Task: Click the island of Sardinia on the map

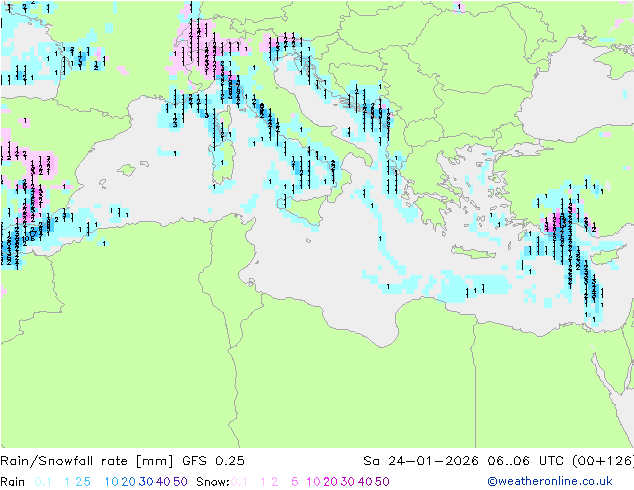Action: coord(224,162)
